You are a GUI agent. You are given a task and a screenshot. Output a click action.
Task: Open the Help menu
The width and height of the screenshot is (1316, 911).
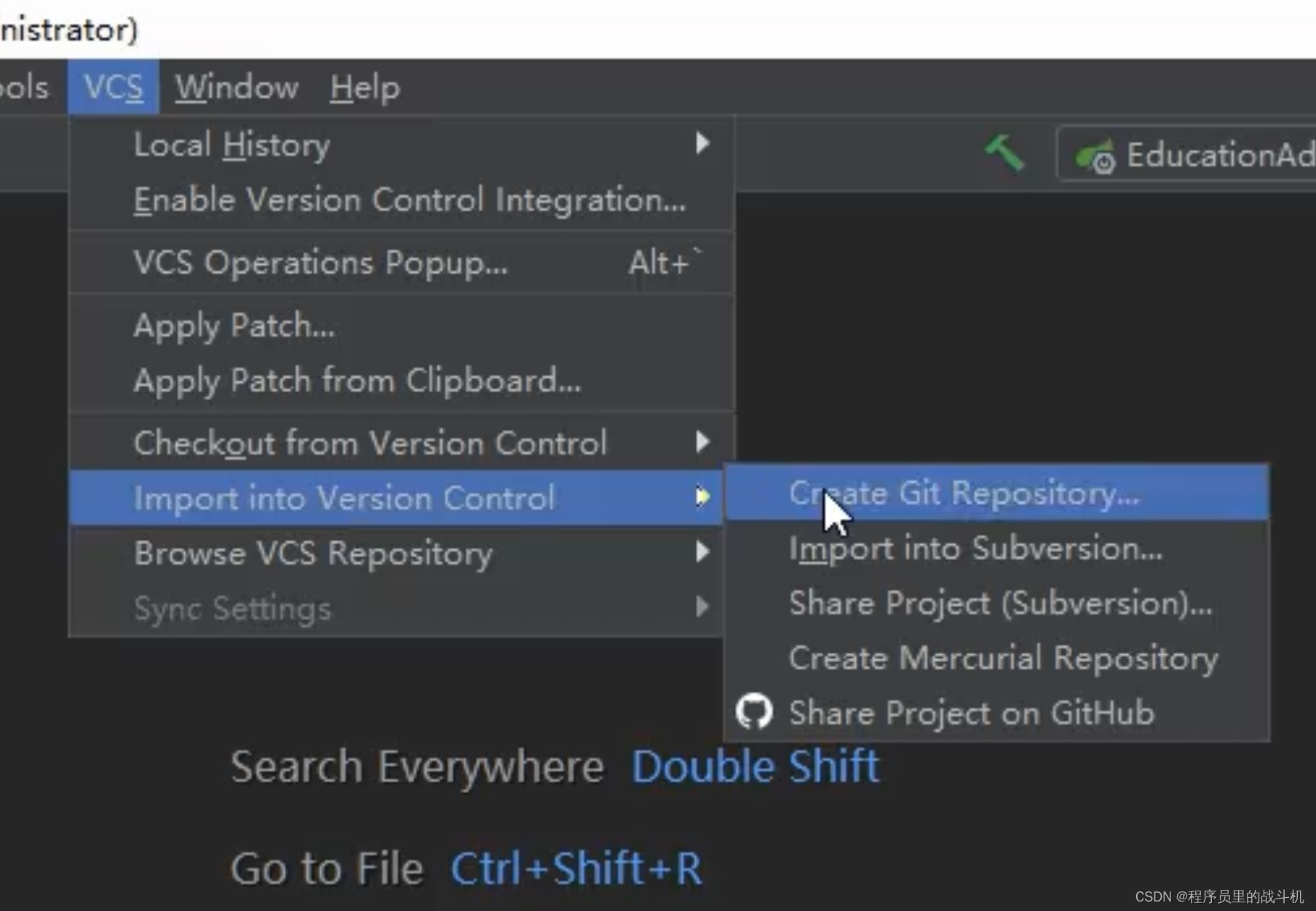(365, 87)
